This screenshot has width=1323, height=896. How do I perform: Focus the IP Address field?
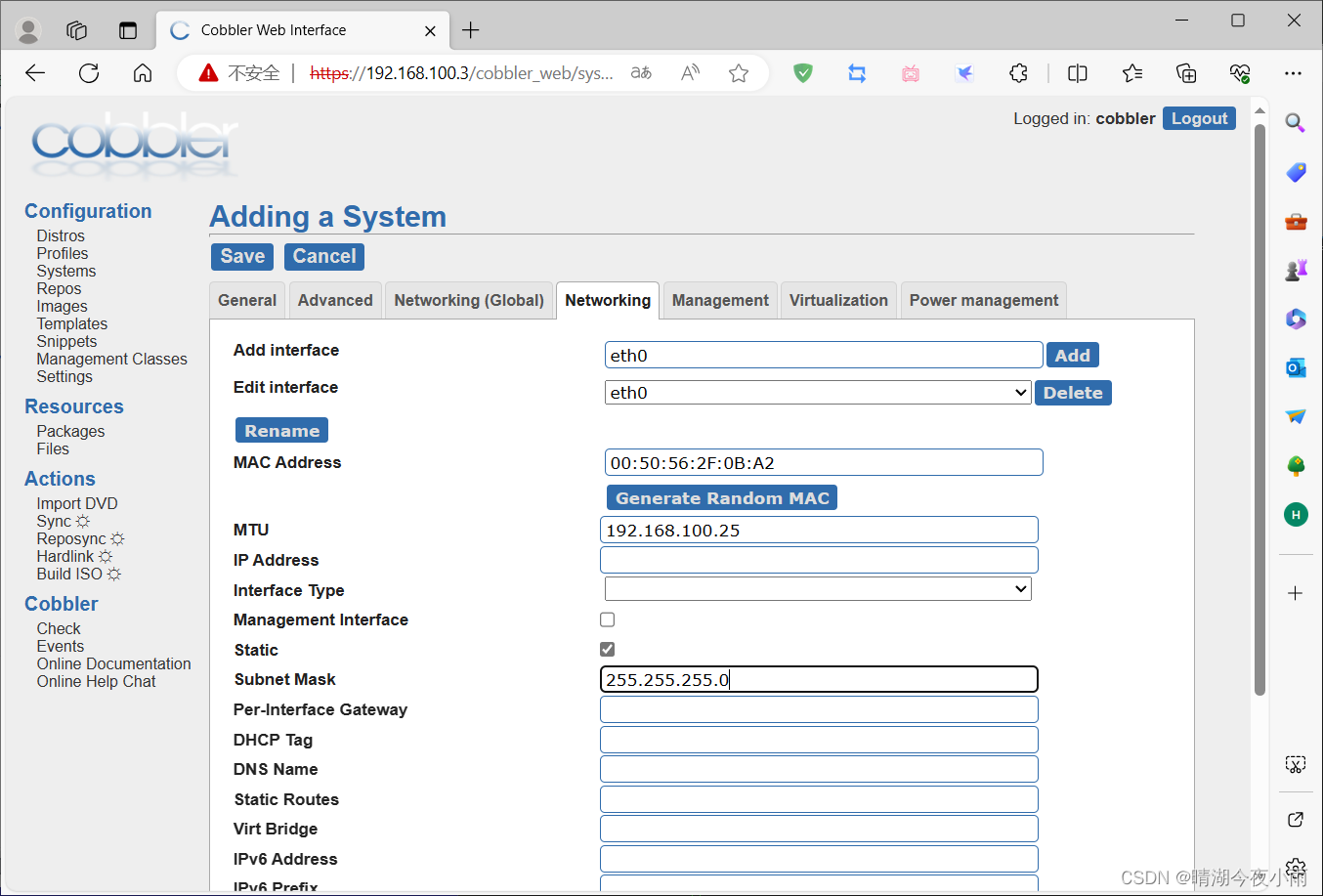[x=819, y=560]
